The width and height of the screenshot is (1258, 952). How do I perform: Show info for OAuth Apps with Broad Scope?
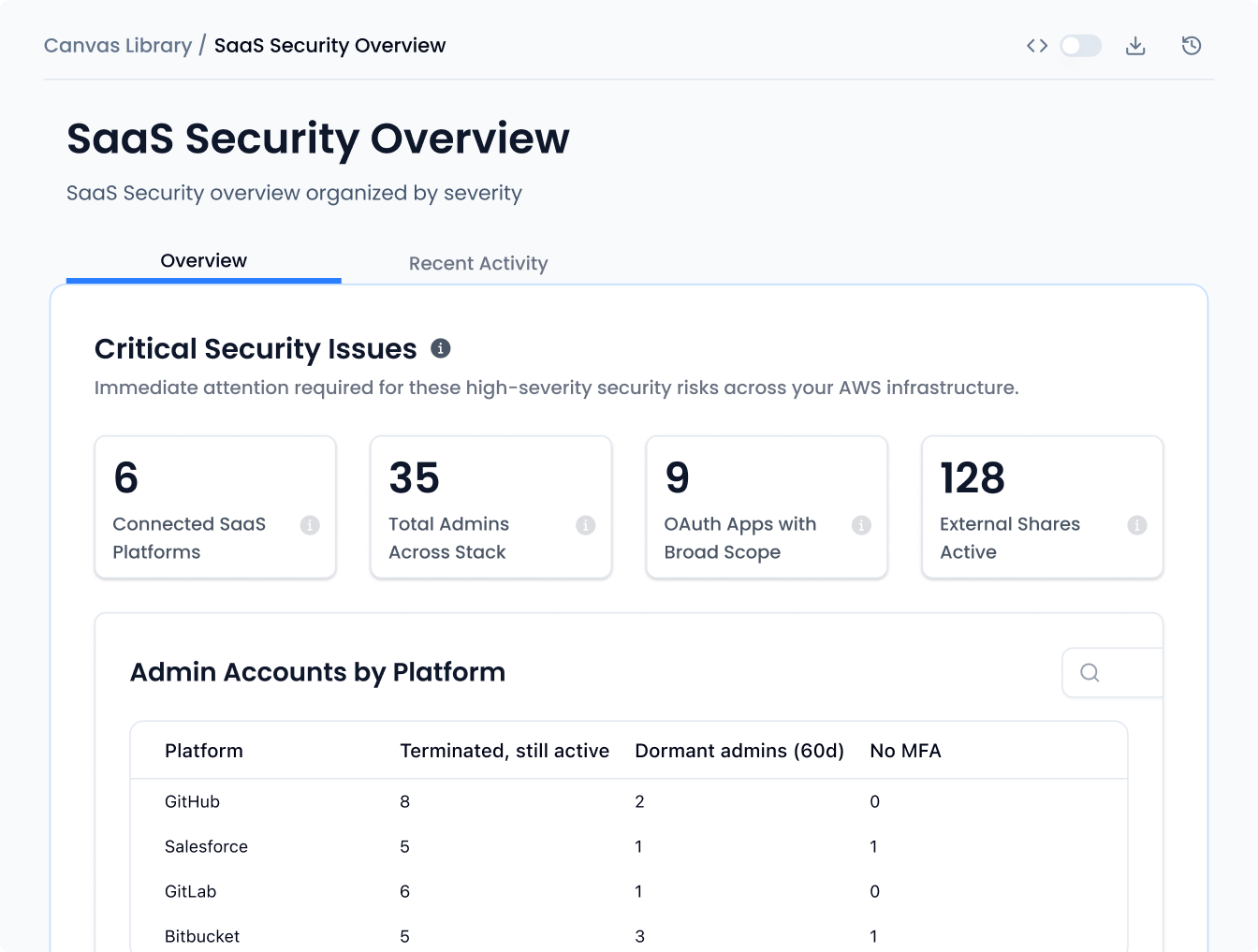[x=861, y=525]
